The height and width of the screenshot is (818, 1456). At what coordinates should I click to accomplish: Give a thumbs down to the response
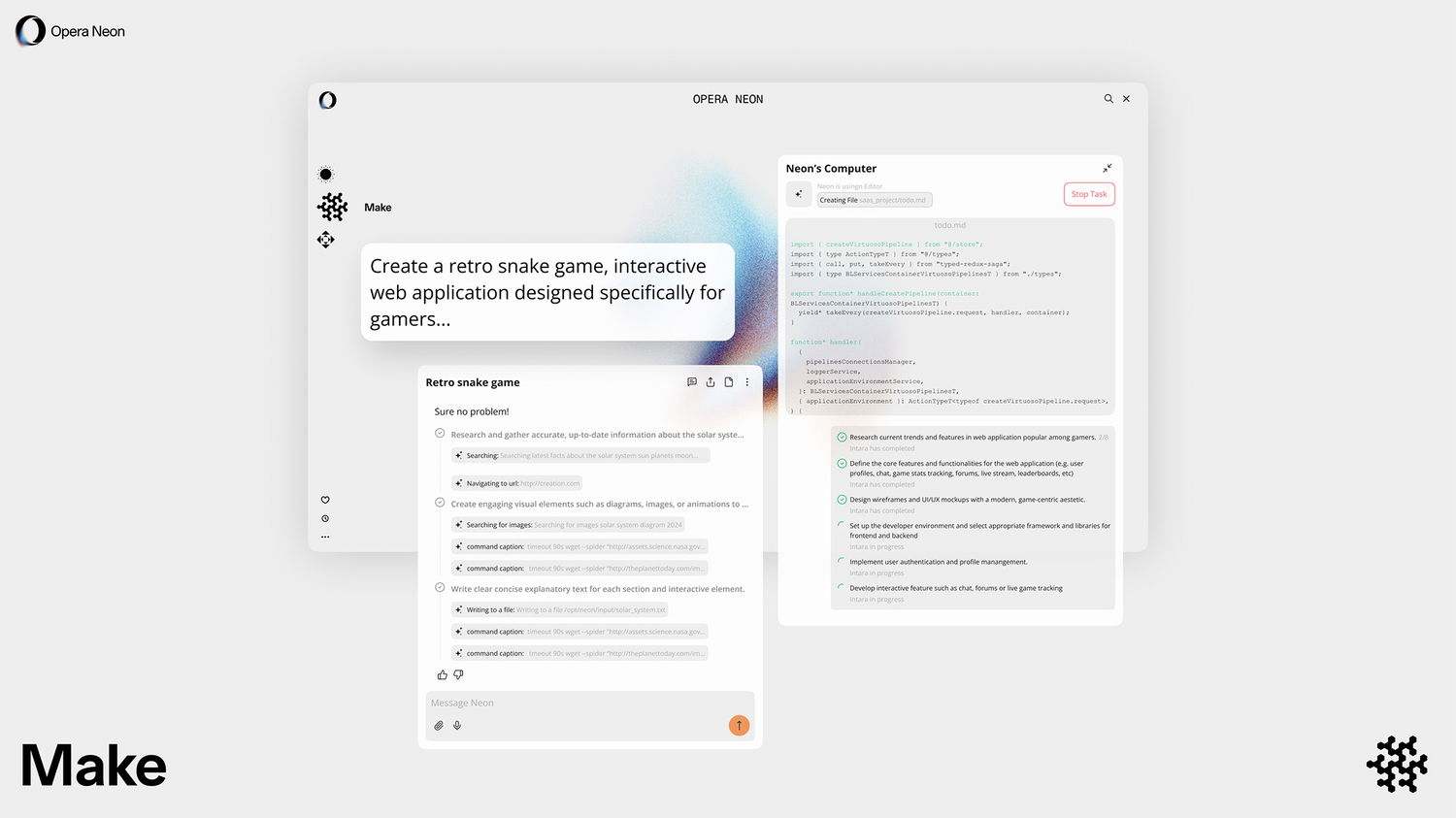[x=459, y=674]
